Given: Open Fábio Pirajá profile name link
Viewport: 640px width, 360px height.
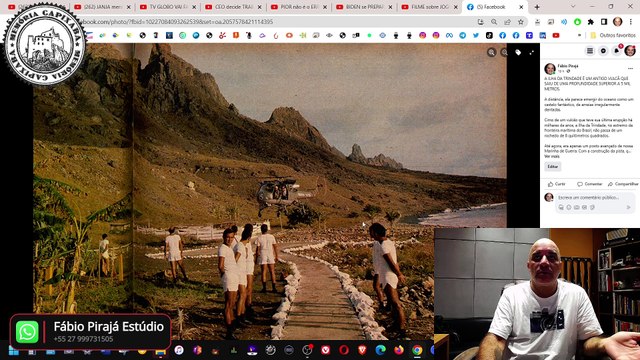Looking at the screenshot, I should (568, 66).
